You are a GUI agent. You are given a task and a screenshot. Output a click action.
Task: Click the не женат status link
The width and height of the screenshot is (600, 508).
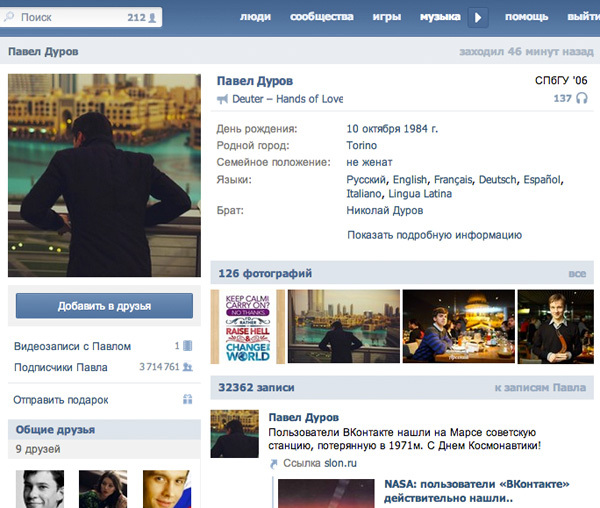[369, 162]
